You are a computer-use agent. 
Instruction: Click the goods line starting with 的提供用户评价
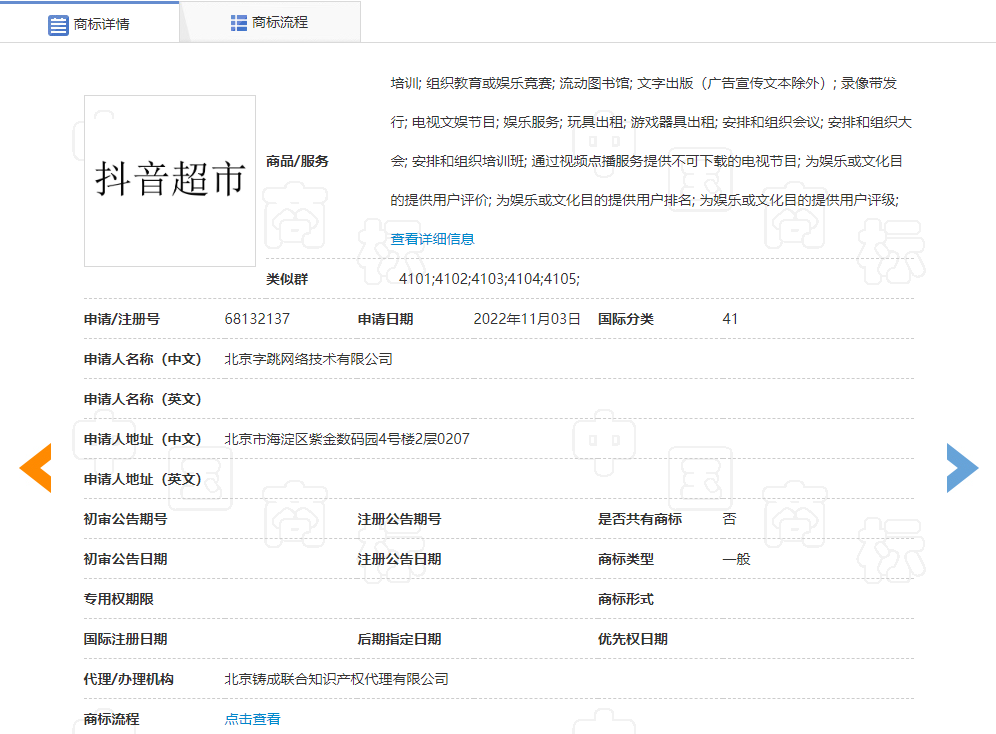(x=645, y=200)
